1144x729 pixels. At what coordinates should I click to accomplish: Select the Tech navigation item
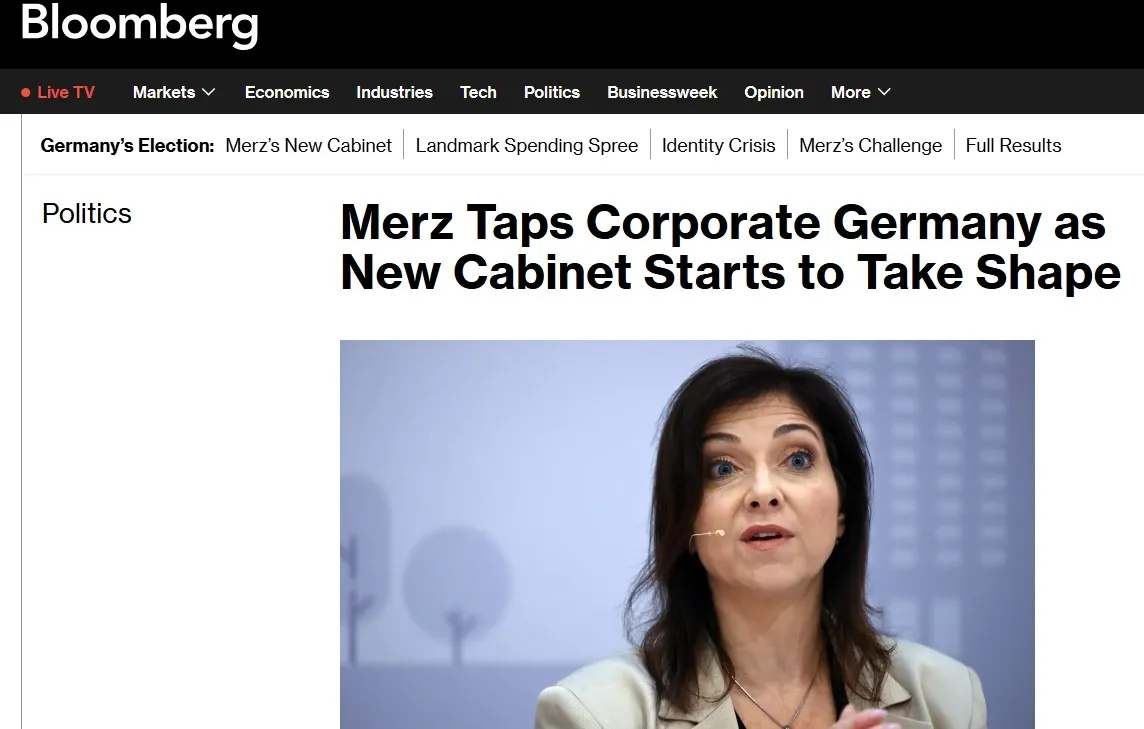[x=478, y=92]
